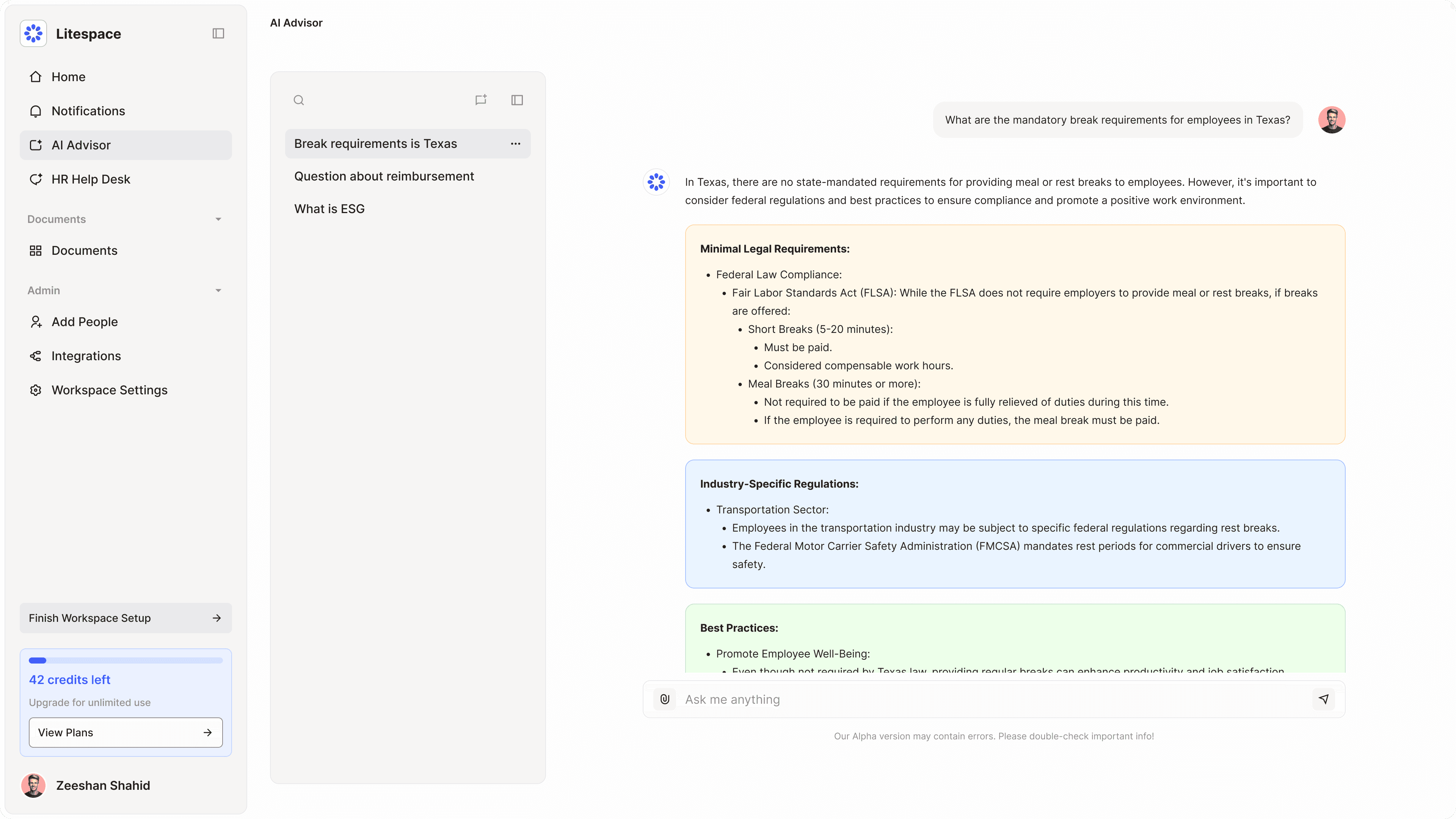Collapse the Admin section arrow
Viewport: 1456px width, 819px height.
(x=218, y=290)
